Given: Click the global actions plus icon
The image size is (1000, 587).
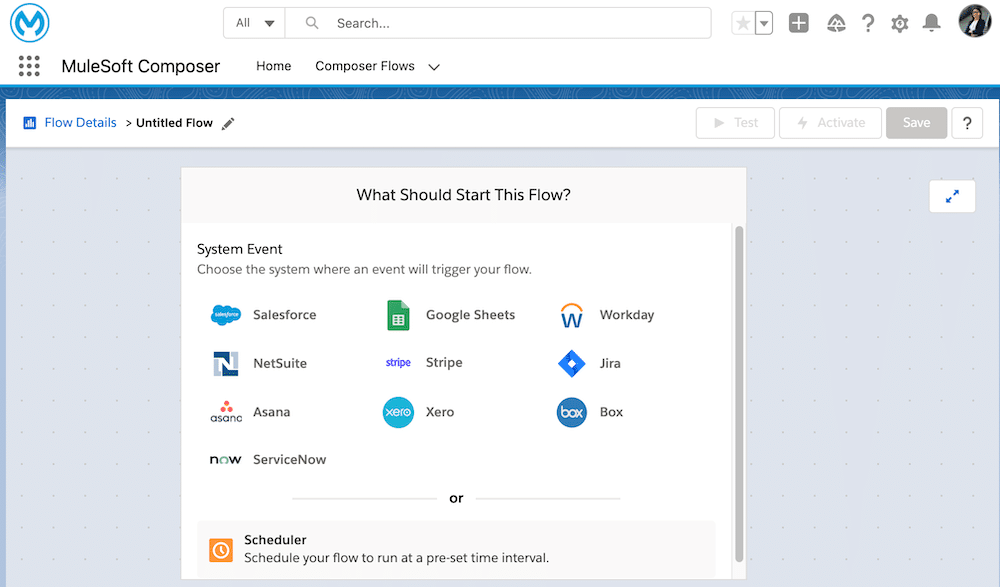Looking at the screenshot, I should coord(798,23).
